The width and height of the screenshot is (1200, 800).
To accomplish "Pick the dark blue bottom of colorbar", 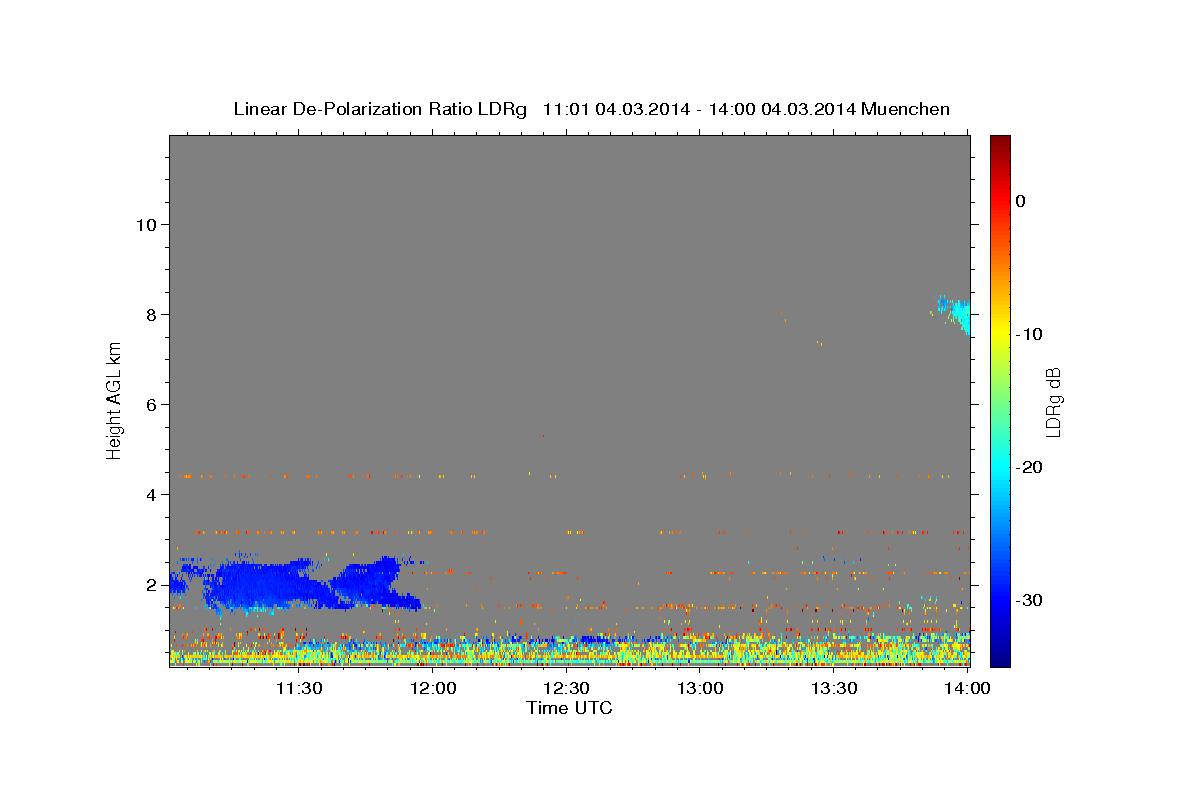I will (x=1000, y=655).
